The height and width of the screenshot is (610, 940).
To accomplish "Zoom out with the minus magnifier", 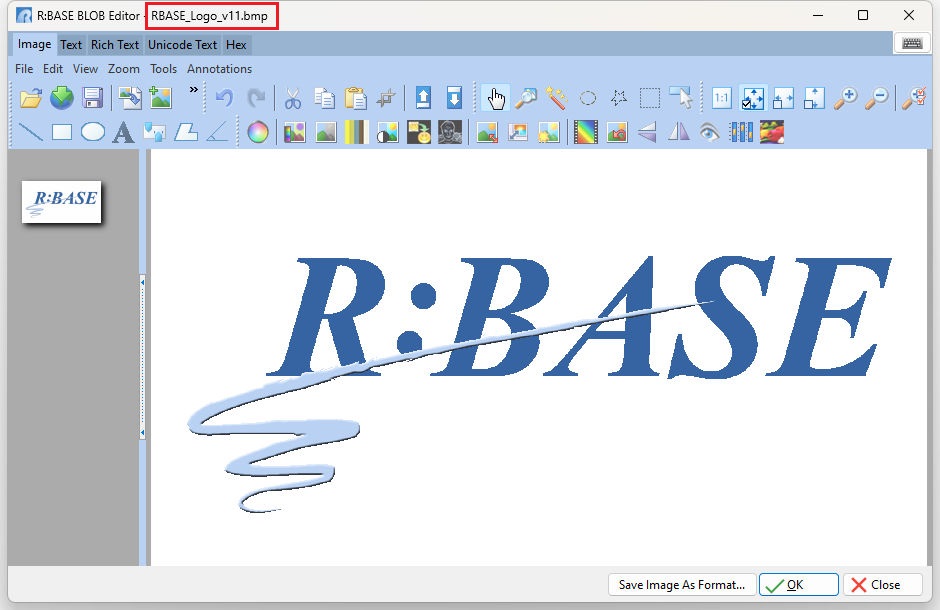I will tap(876, 98).
